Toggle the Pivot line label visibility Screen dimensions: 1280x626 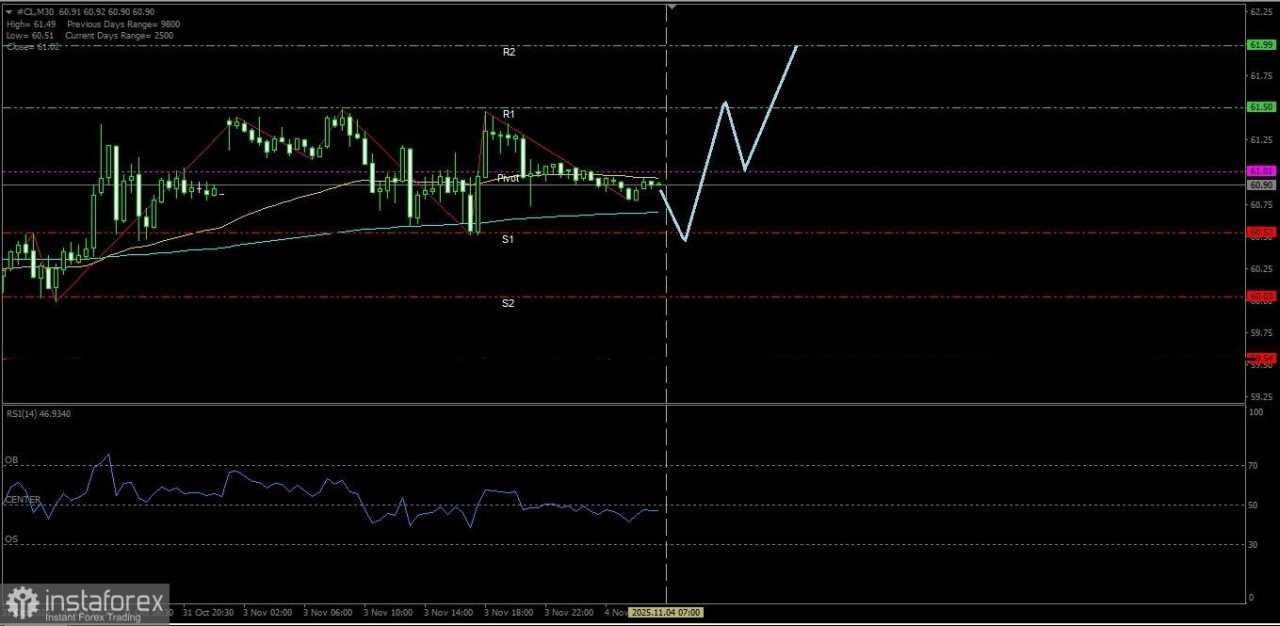(508, 178)
